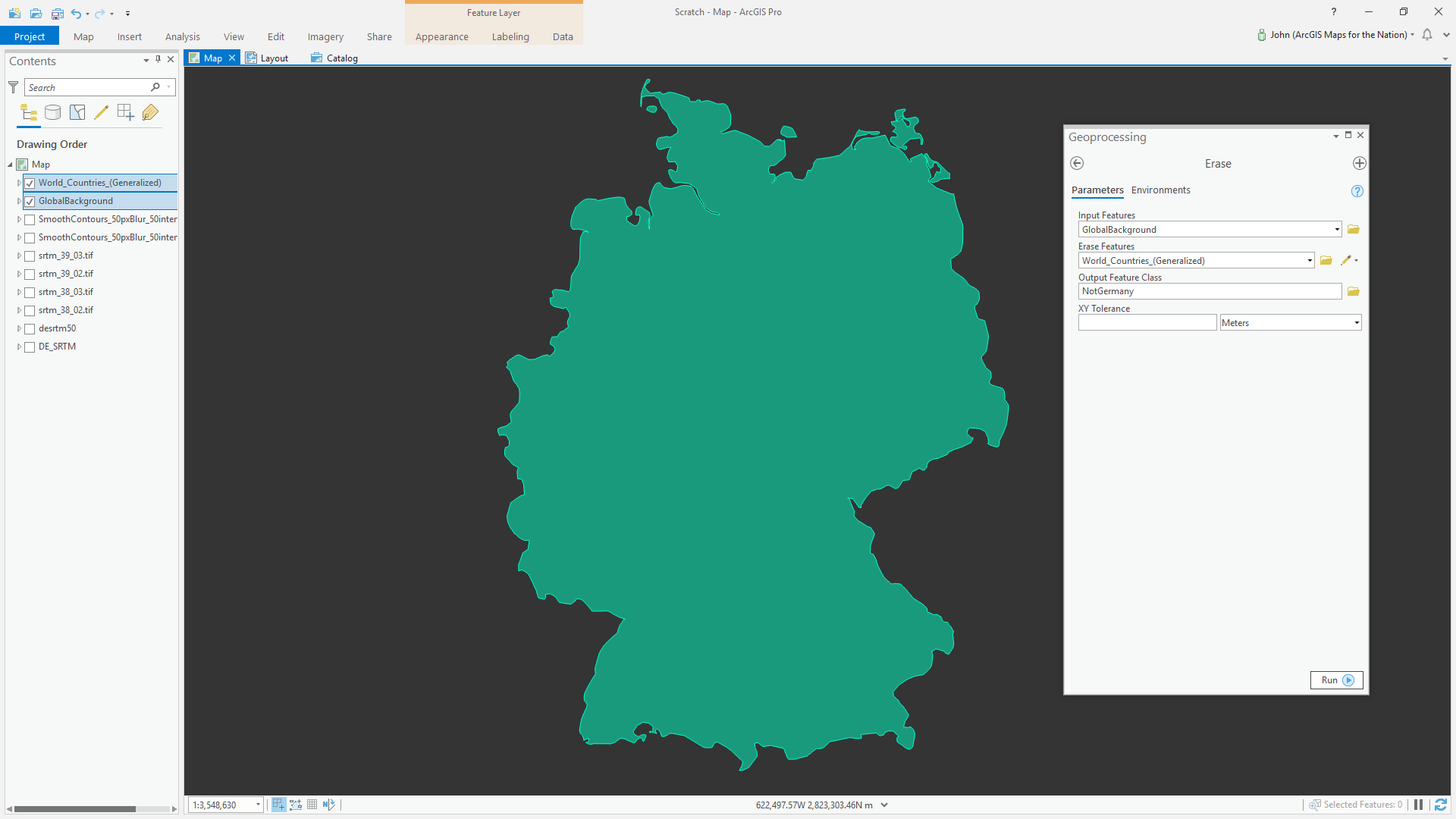This screenshot has width=1456, height=819.
Task: Open Geoprocessing help question icon
Action: click(1357, 191)
